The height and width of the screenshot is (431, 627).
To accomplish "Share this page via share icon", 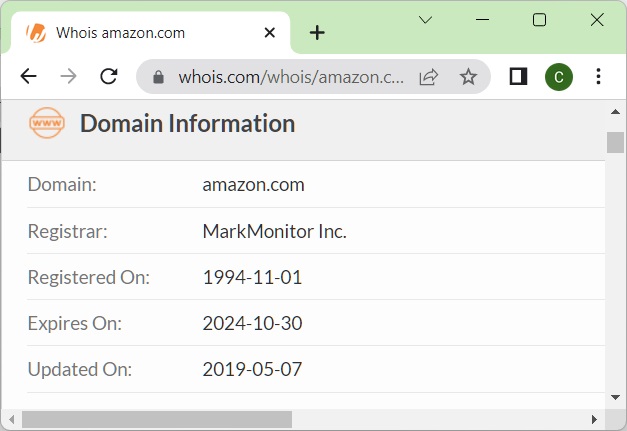I will 428,77.
